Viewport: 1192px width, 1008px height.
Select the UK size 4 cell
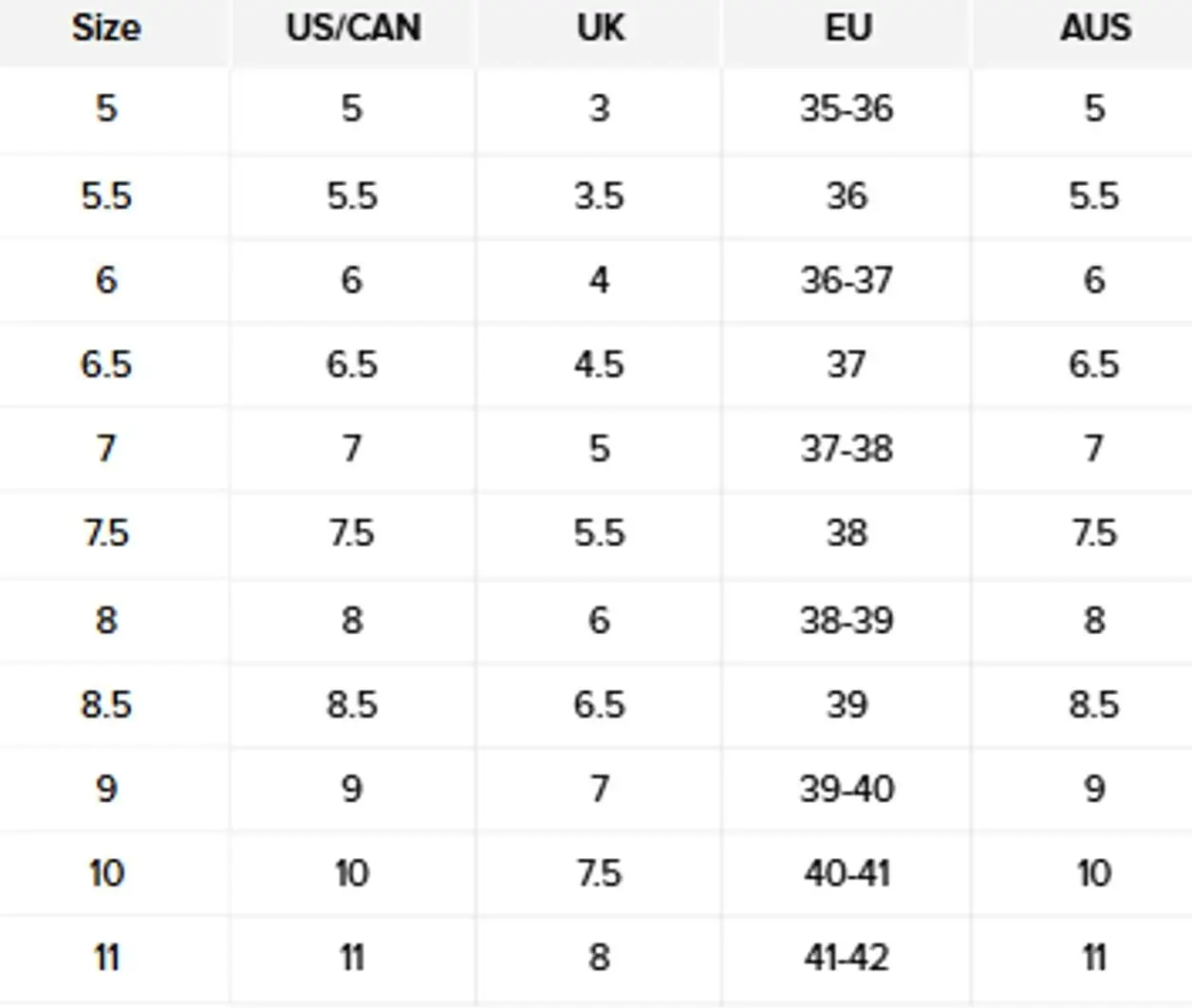pos(599,280)
